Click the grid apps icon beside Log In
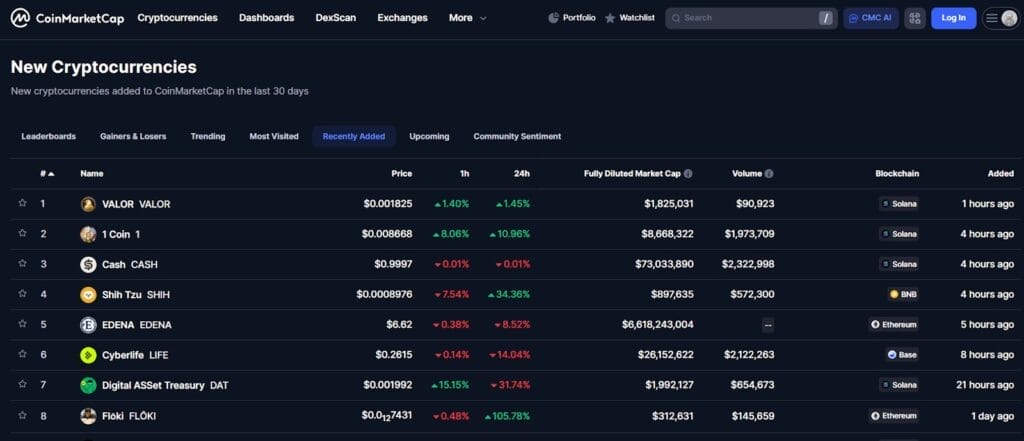The height and width of the screenshot is (441, 1024). 915,18
